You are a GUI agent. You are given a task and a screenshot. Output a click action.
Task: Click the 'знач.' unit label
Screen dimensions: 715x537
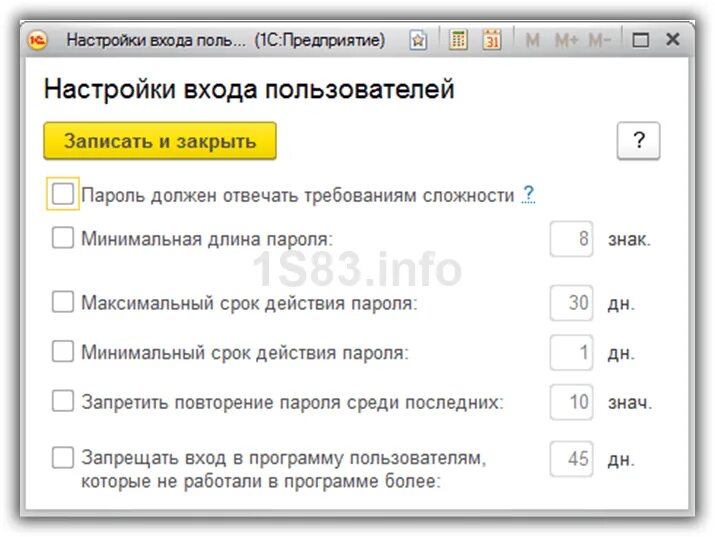(630, 403)
